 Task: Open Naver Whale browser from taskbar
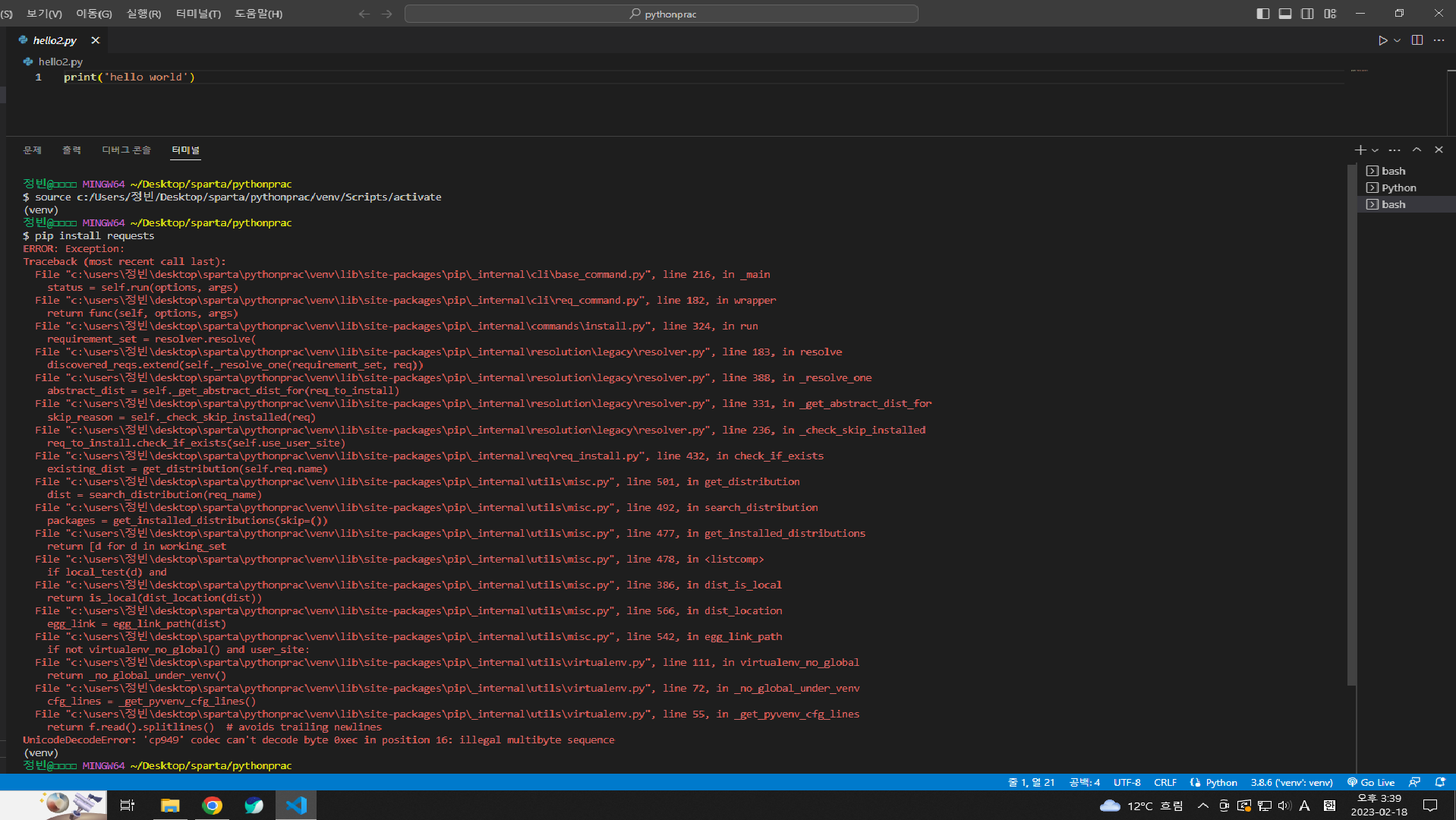[x=254, y=806]
